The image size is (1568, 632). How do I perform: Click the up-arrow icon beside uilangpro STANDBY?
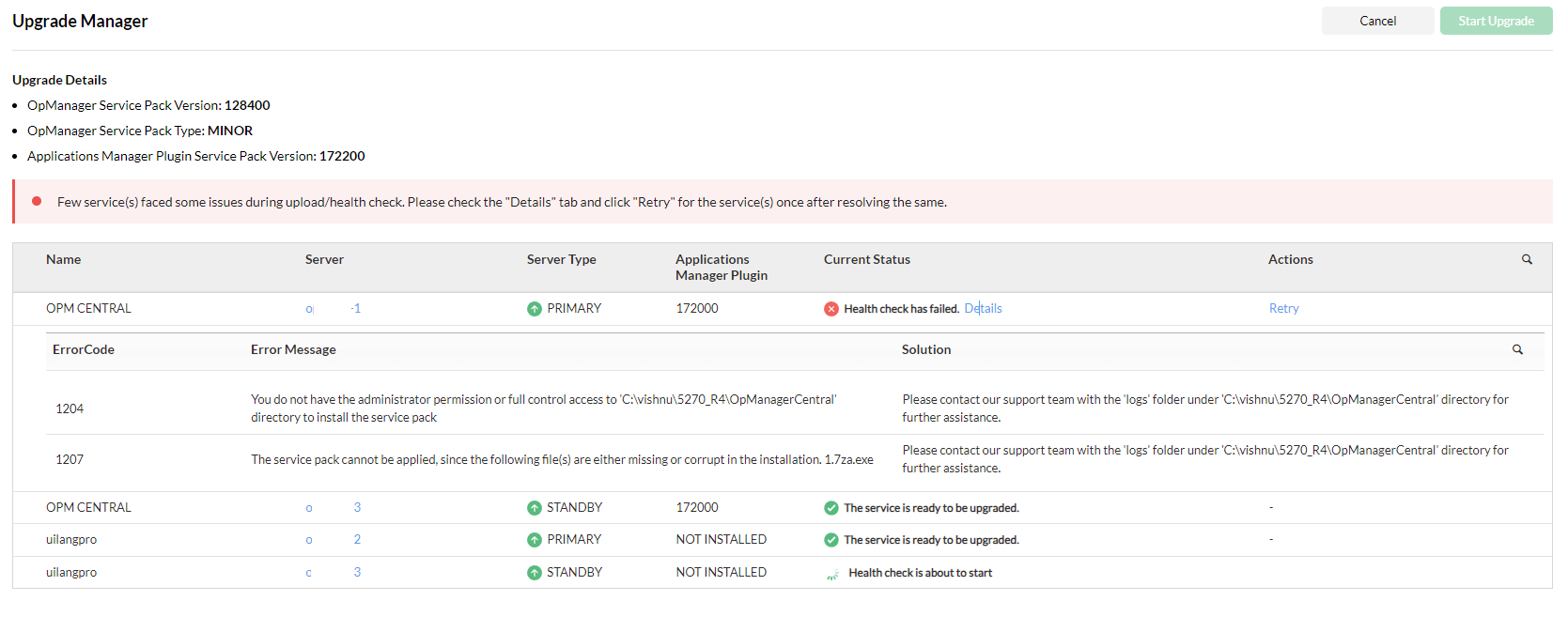point(535,573)
